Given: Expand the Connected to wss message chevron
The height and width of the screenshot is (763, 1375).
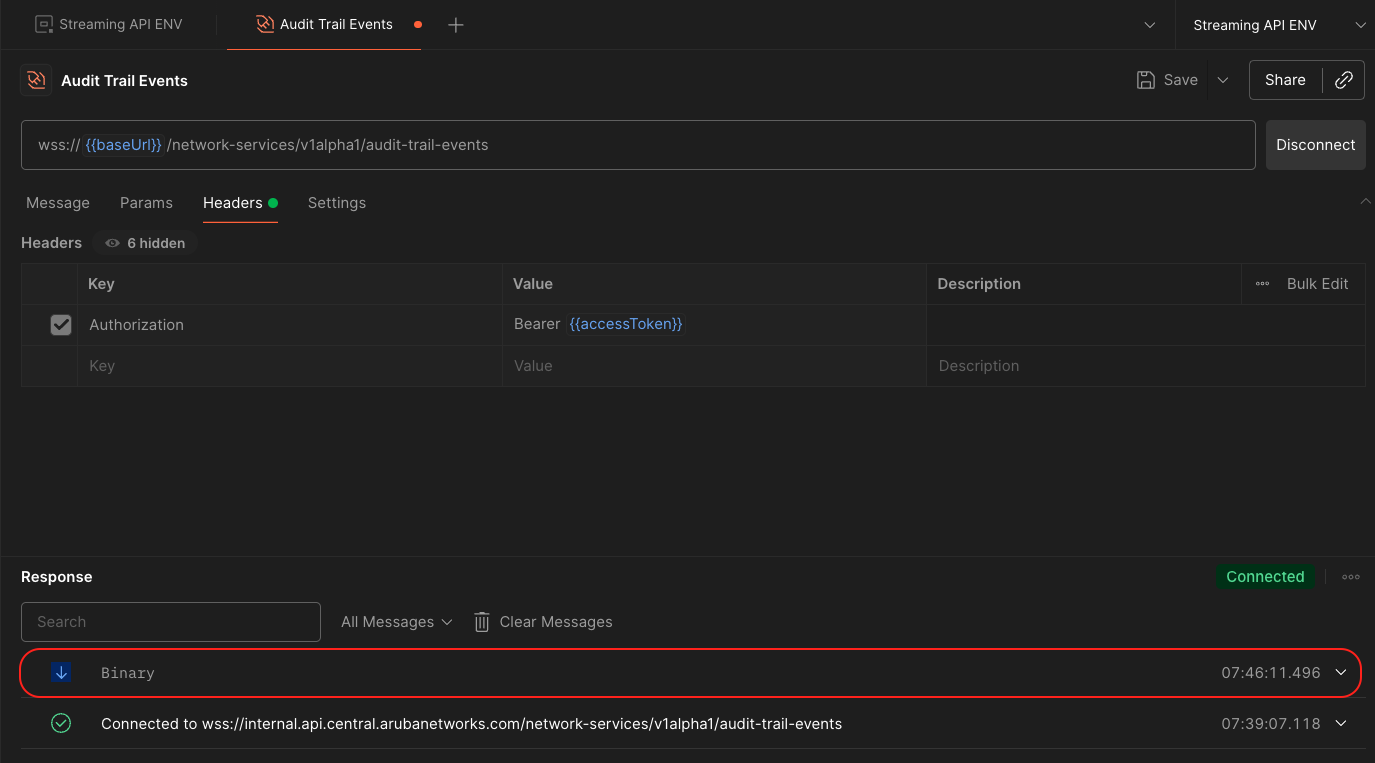Looking at the screenshot, I should (1341, 723).
